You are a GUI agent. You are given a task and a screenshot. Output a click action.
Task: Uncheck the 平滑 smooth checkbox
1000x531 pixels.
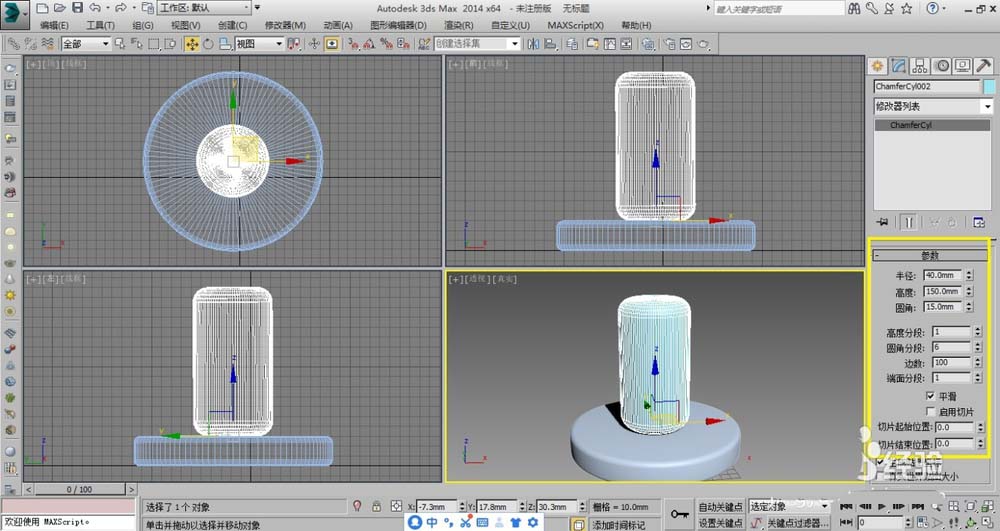(x=931, y=396)
